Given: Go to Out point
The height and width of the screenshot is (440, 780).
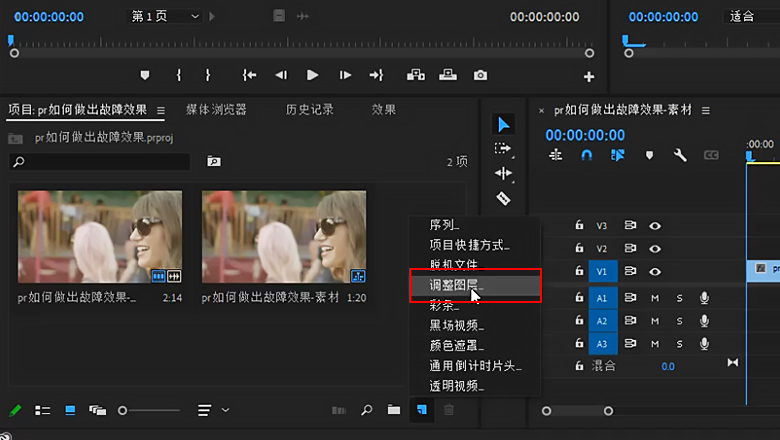Looking at the screenshot, I should (377, 75).
